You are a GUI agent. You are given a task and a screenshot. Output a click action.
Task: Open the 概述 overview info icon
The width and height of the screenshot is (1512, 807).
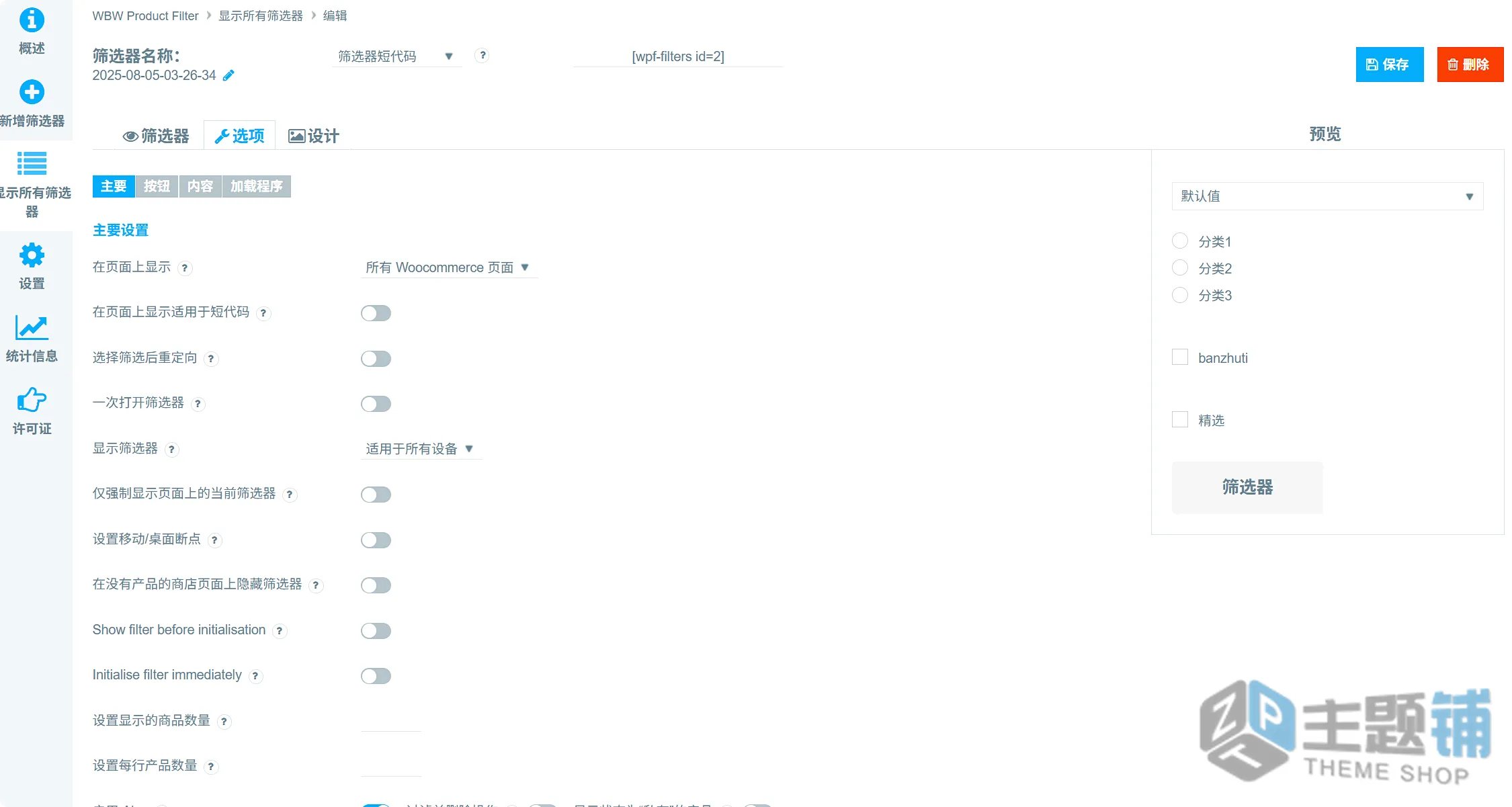click(32, 20)
